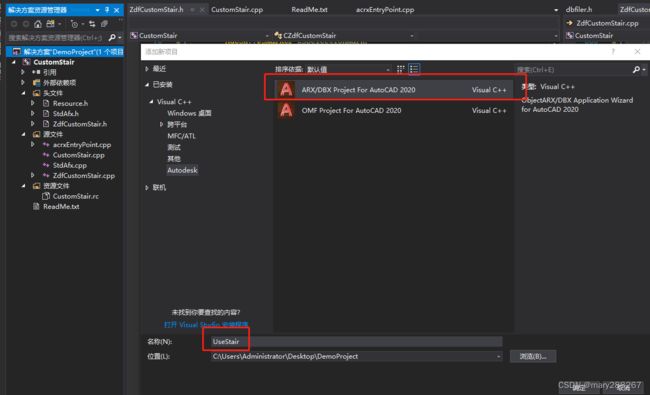Select the CustomStair project node in the tree
Image resolution: width=650 pixels, height=395 pixels.
[54, 62]
